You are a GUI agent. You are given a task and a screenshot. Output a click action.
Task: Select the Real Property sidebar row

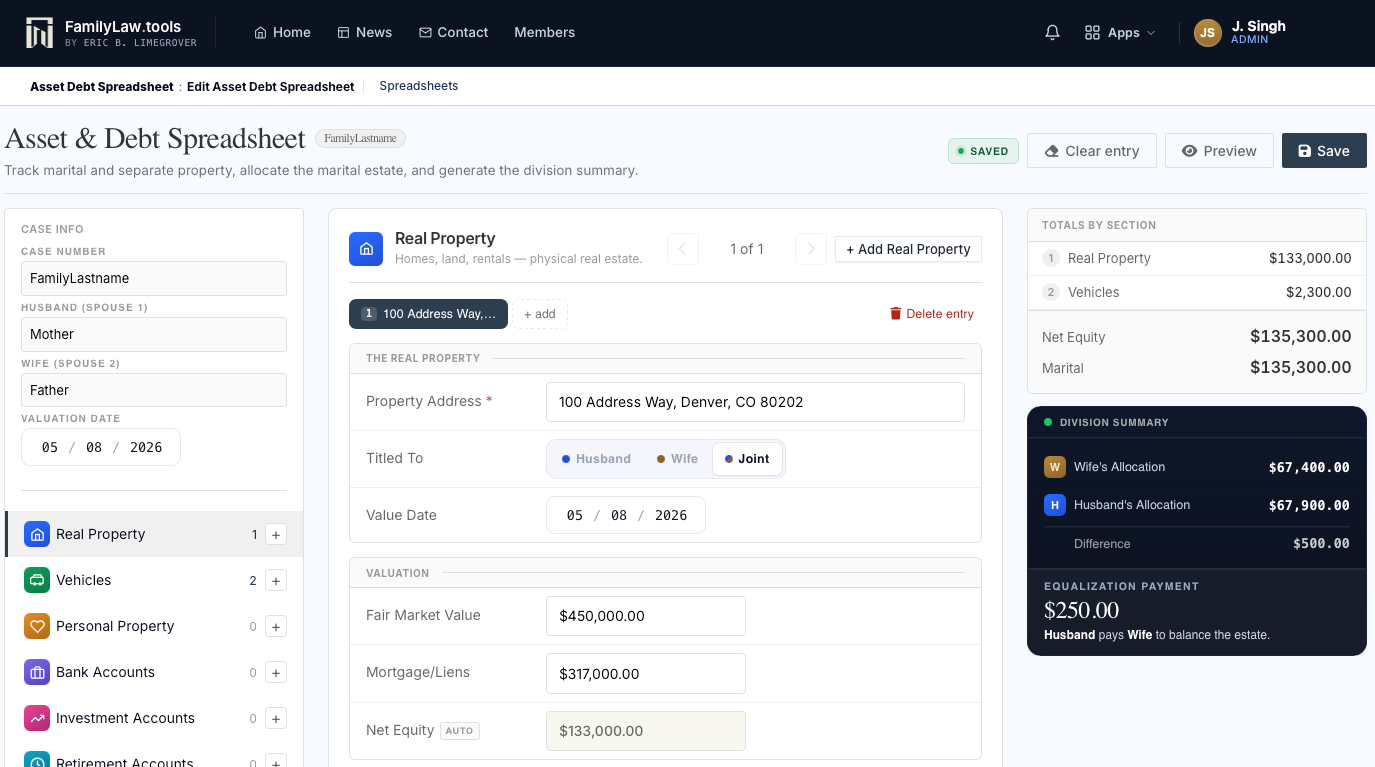154,534
